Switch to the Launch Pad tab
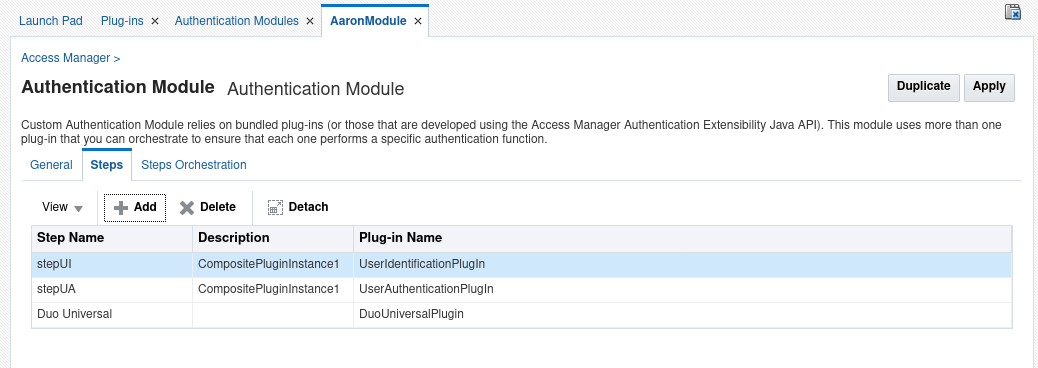This screenshot has height=368, width=1038. 51,21
